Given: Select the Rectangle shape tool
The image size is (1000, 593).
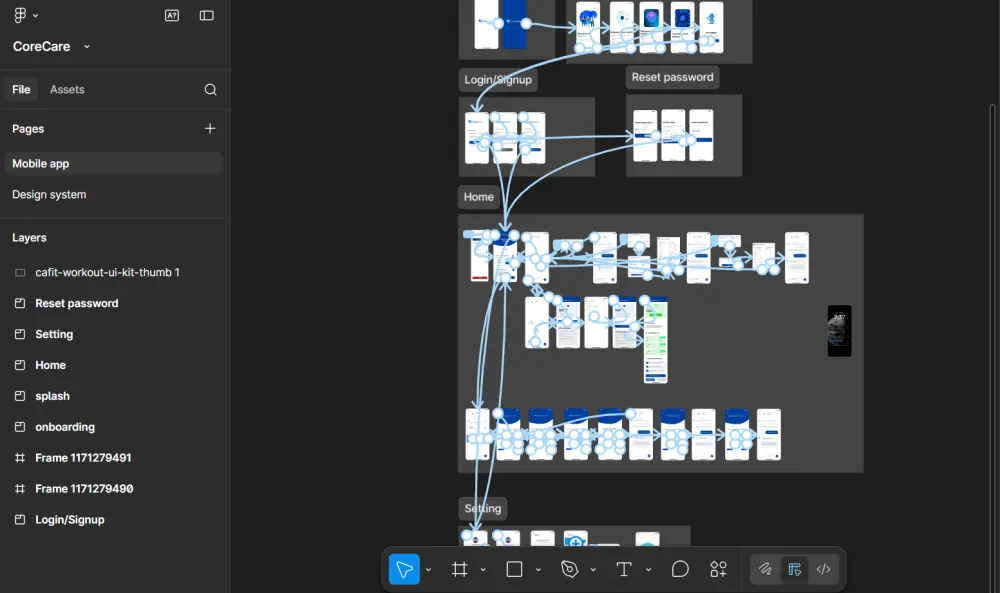Looking at the screenshot, I should [514, 569].
